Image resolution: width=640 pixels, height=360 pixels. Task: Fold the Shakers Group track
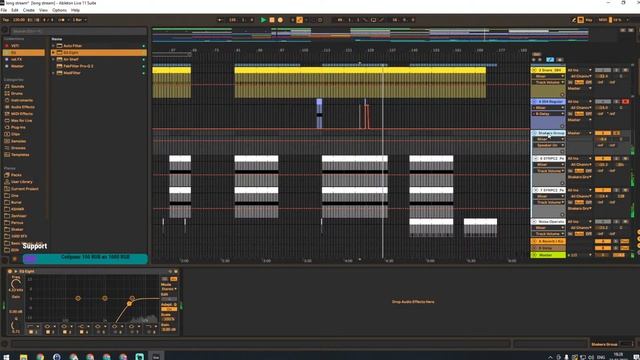[x=535, y=133]
